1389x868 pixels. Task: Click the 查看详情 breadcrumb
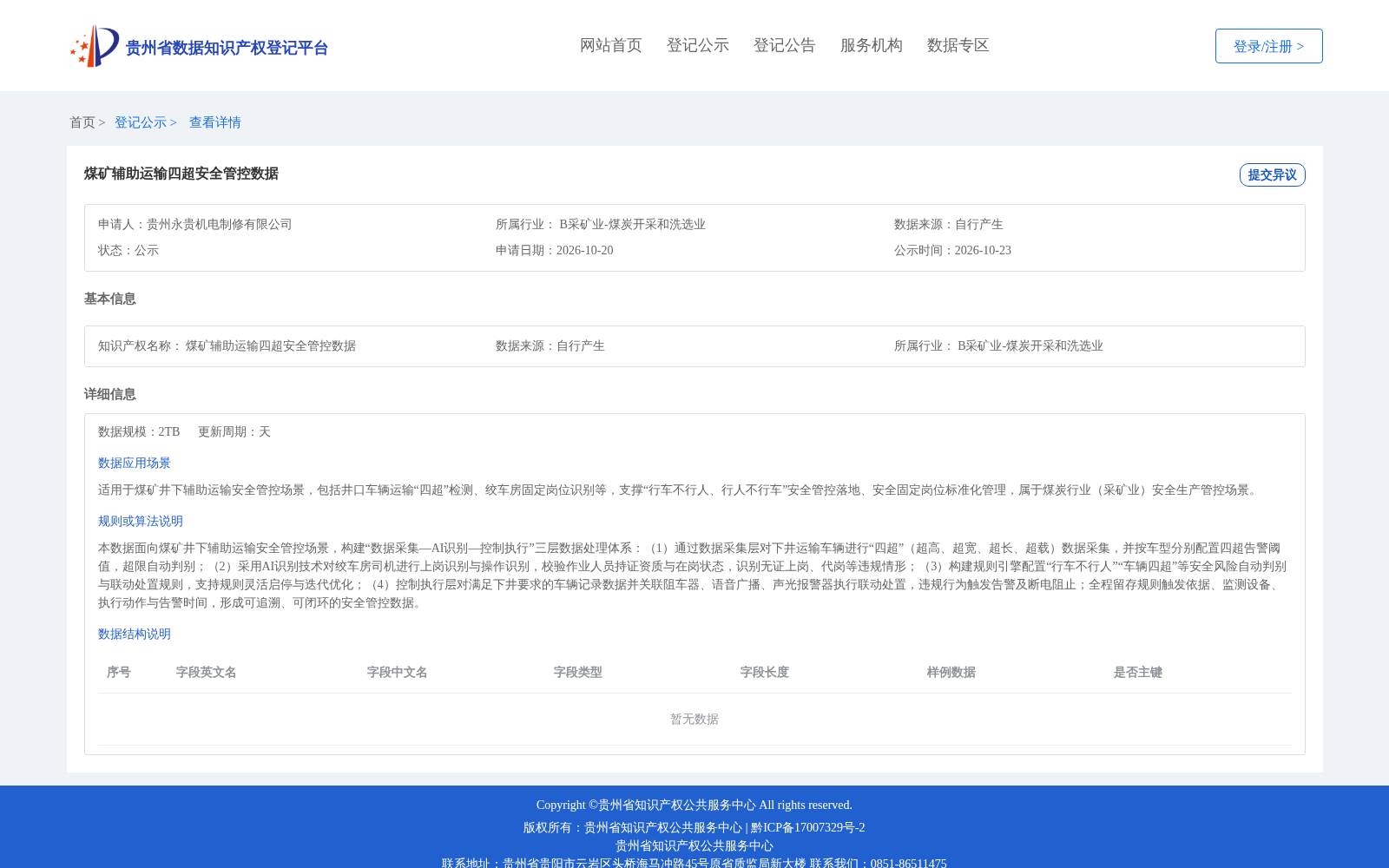pyautogui.click(x=215, y=122)
